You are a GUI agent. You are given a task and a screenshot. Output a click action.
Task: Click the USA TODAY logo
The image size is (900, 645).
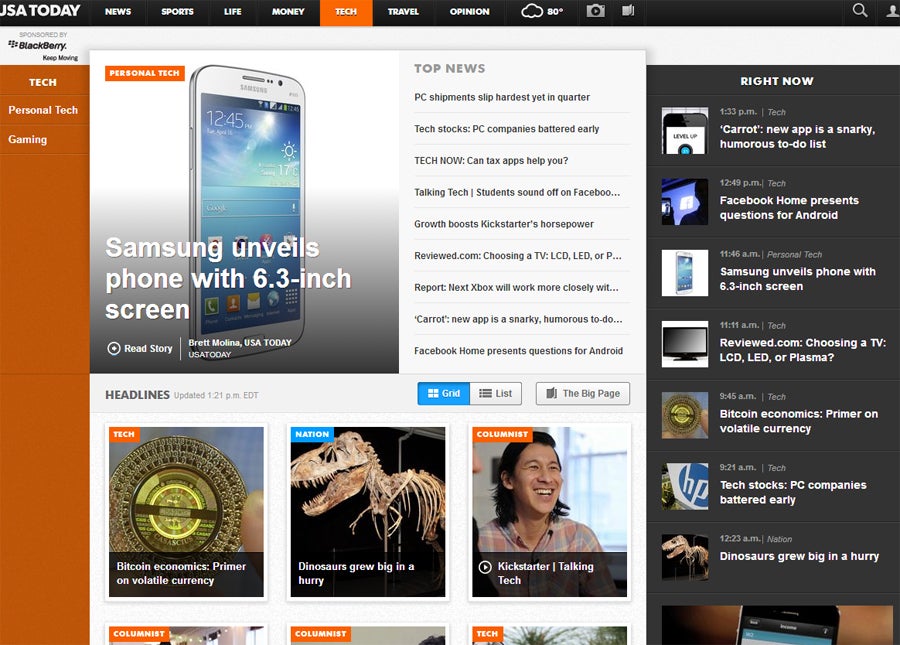[x=40, y=11]
